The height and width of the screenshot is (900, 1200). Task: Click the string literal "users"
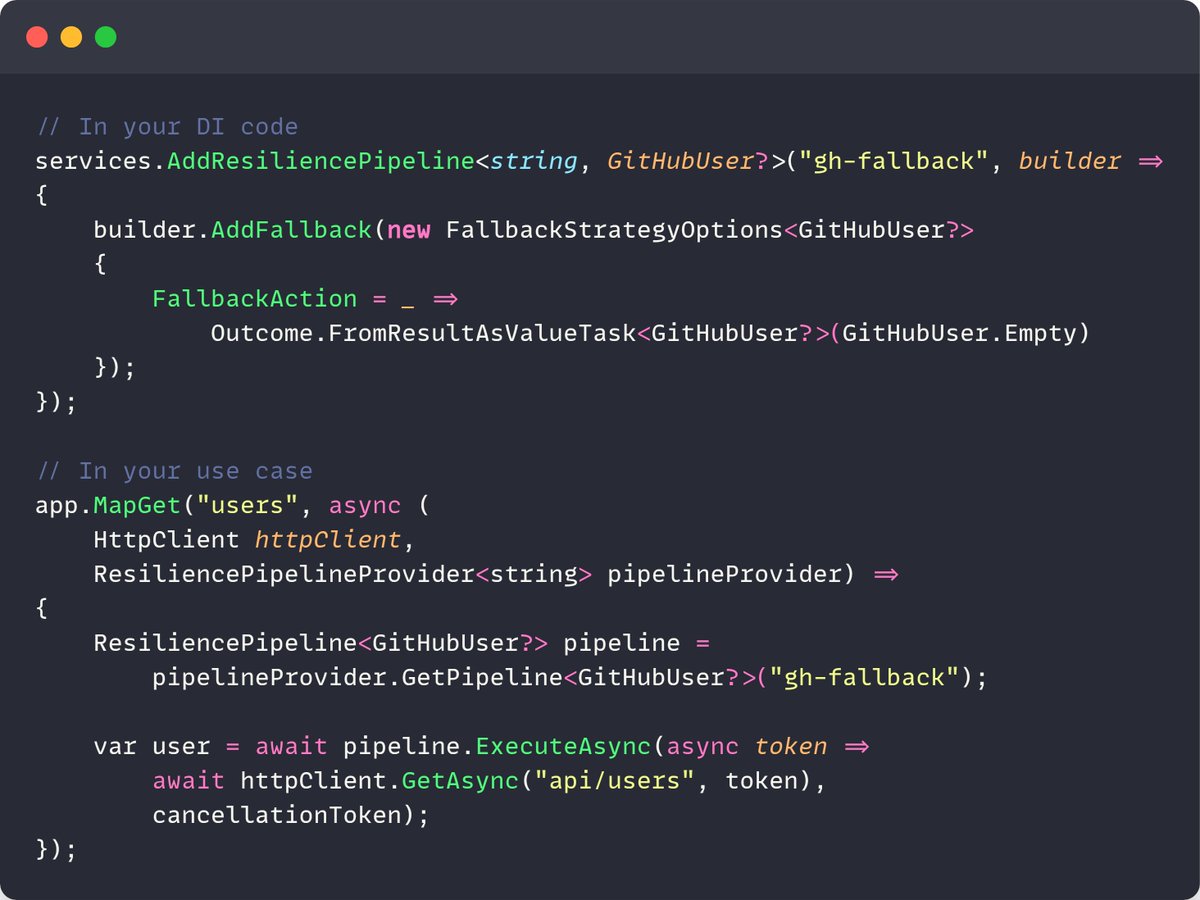tap(247, 505)
